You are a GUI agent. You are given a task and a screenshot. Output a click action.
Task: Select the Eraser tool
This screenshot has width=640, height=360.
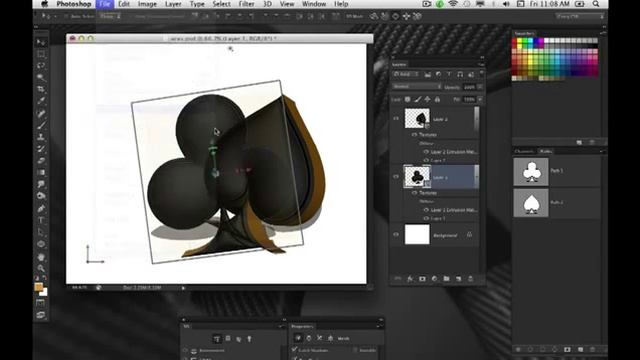point(41,161)
